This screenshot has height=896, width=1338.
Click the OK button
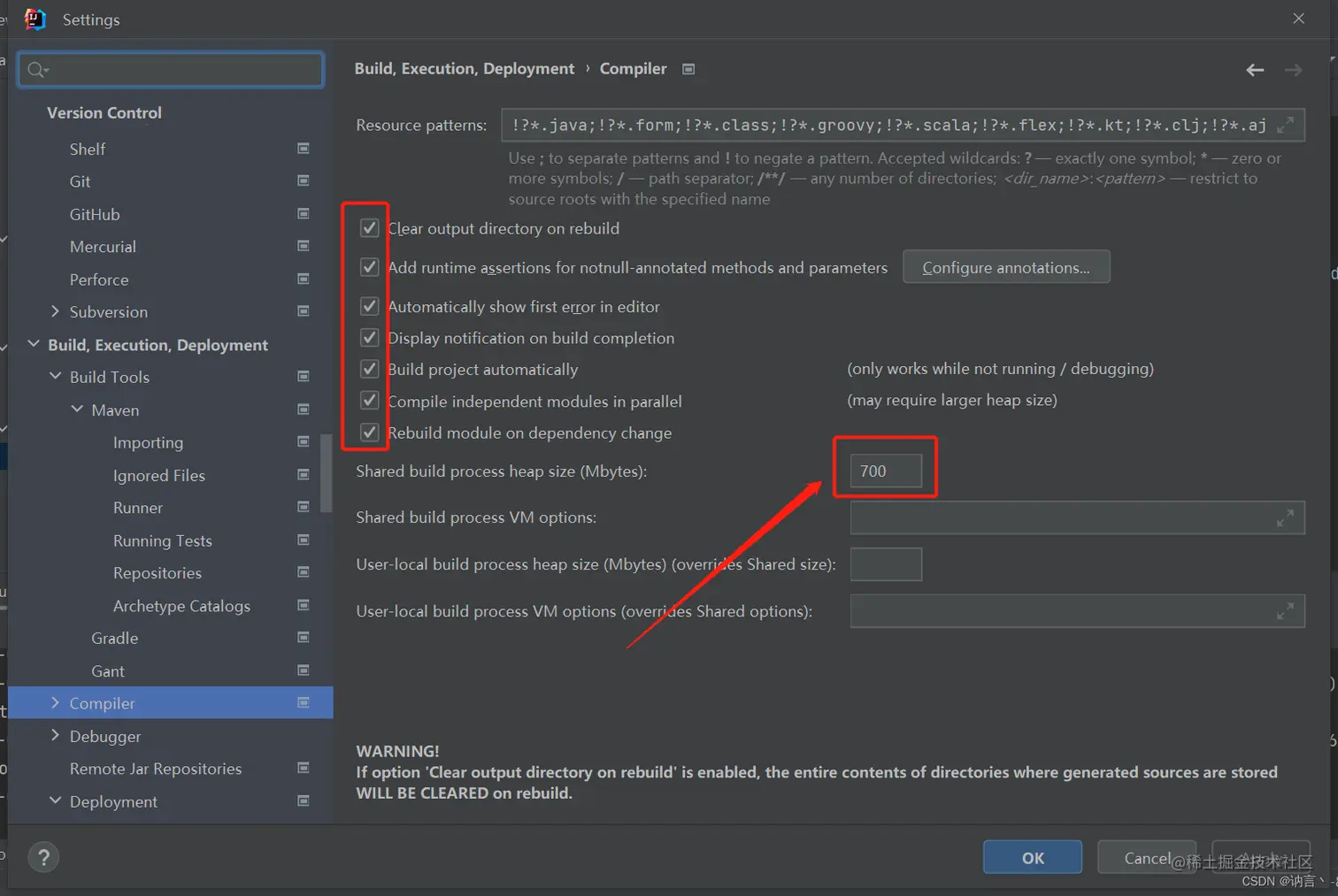click(1033, 857)
